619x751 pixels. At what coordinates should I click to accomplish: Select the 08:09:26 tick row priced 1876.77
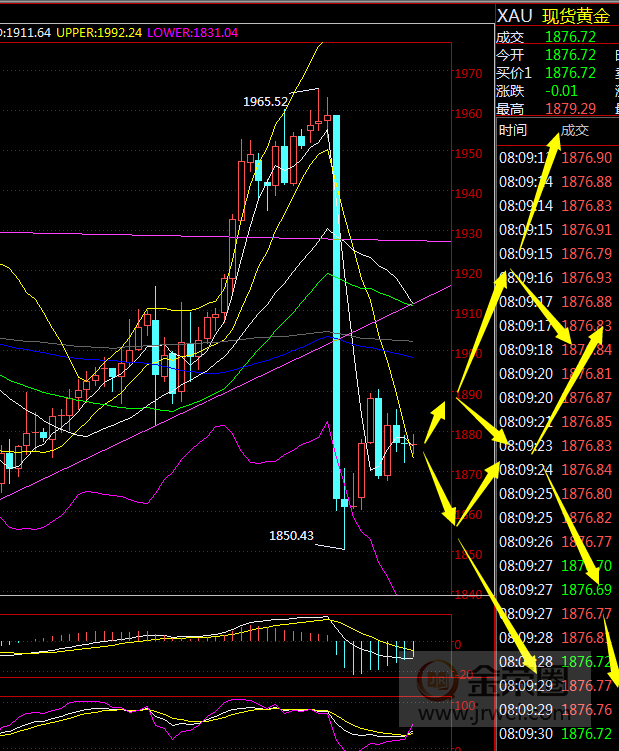pyautogui.click(x=556, y=541)
